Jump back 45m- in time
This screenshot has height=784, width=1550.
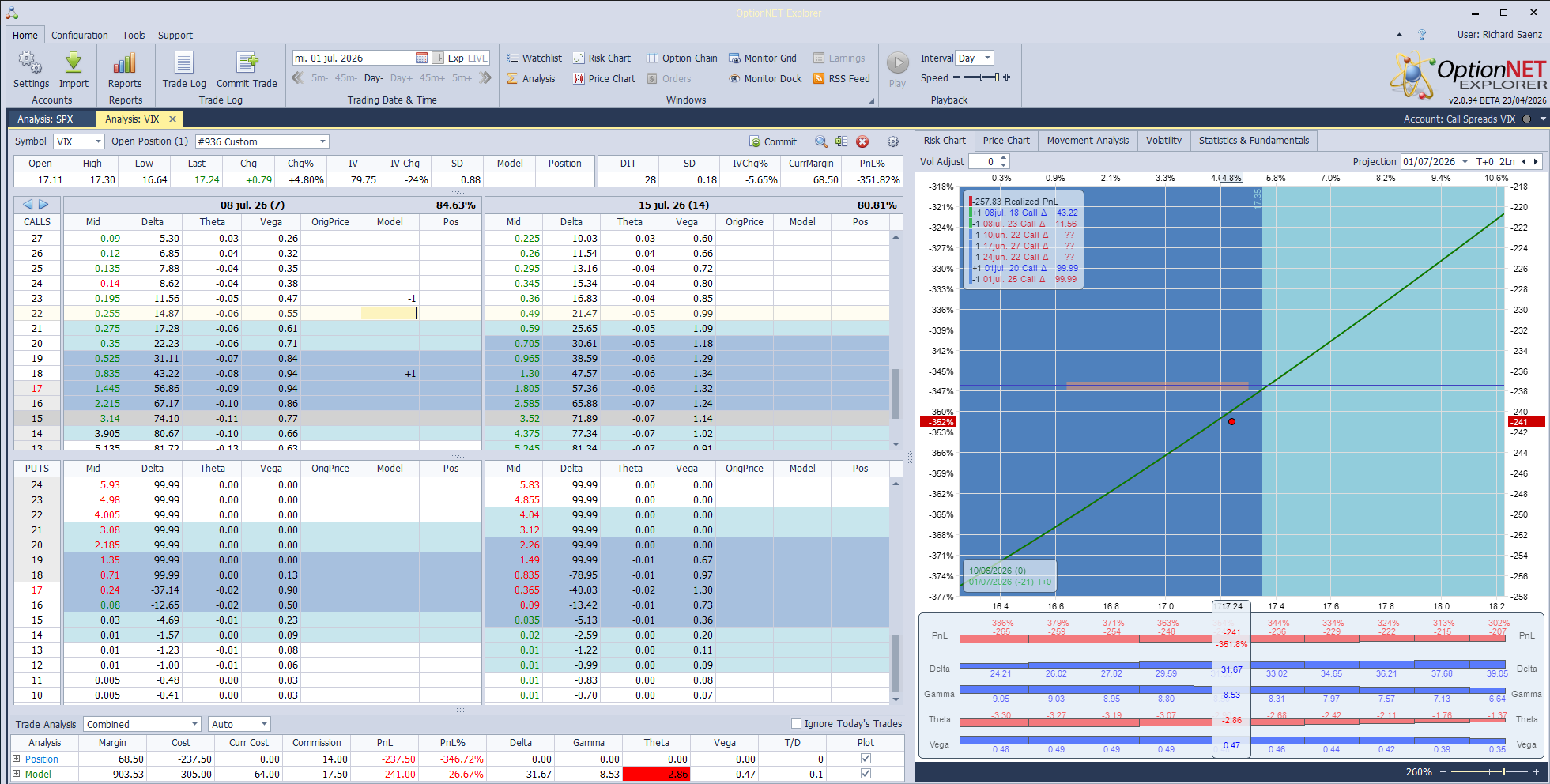345,78
